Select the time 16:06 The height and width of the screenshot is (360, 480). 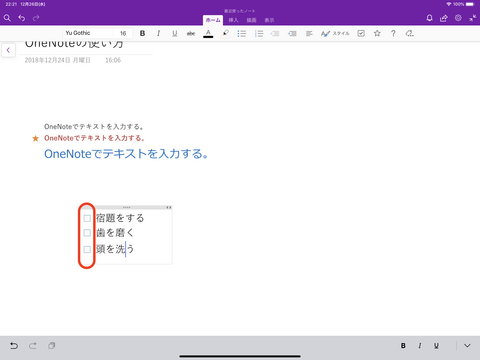coord(113,60)
